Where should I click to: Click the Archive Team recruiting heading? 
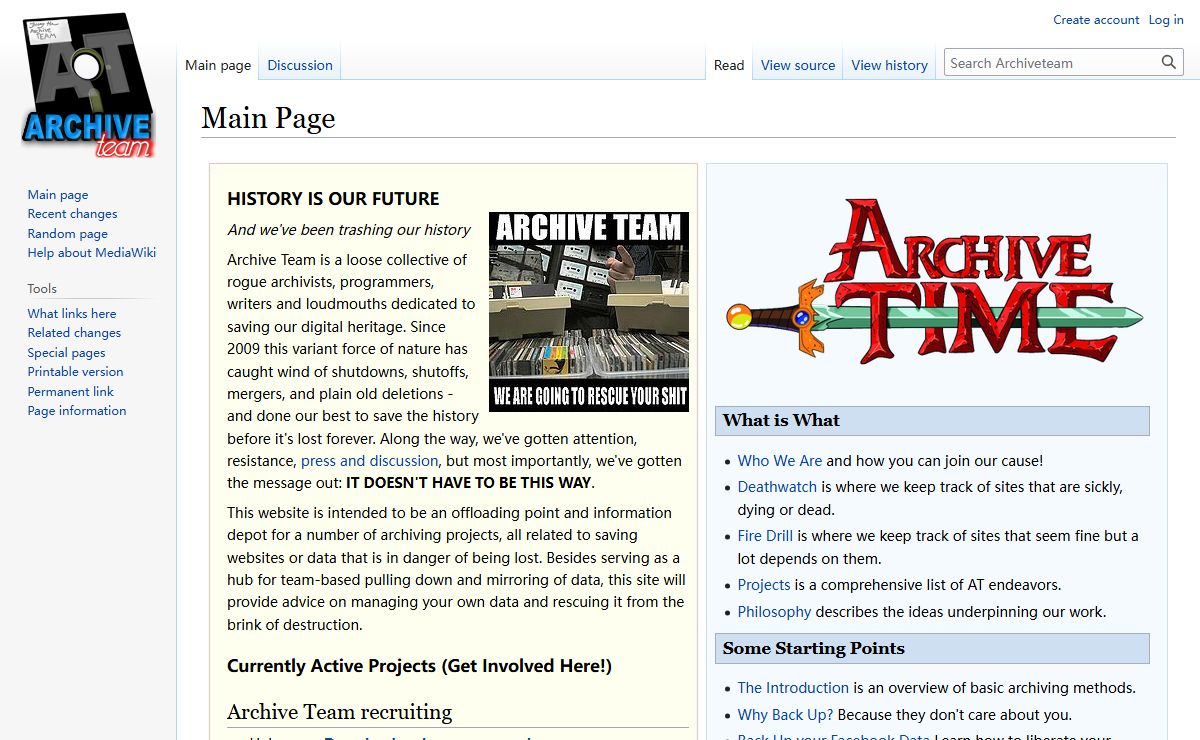pyautogui.click(x=339, y=712)
